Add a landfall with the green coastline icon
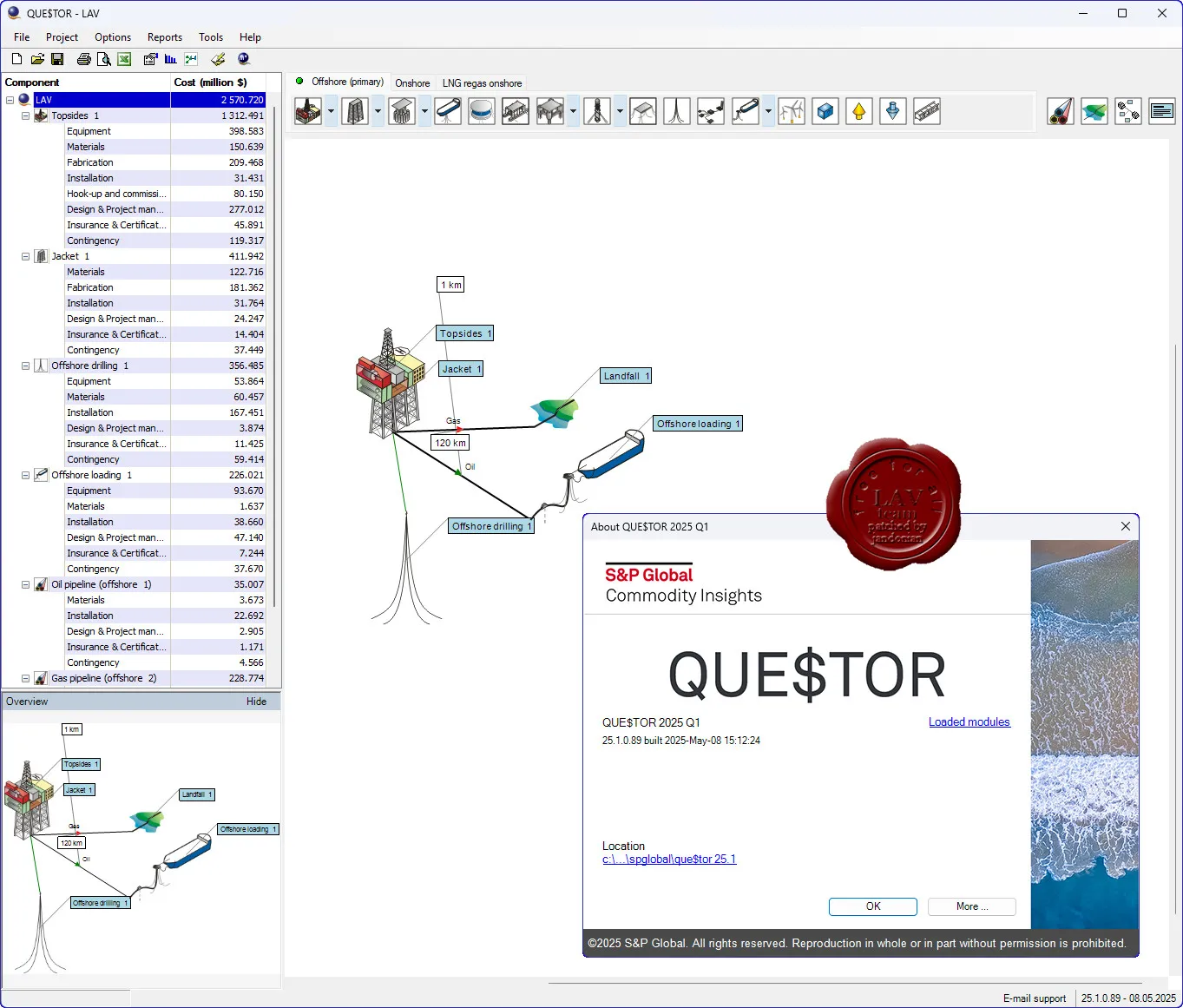This screenshot has height=1008, width=1183. [1094, 111]
